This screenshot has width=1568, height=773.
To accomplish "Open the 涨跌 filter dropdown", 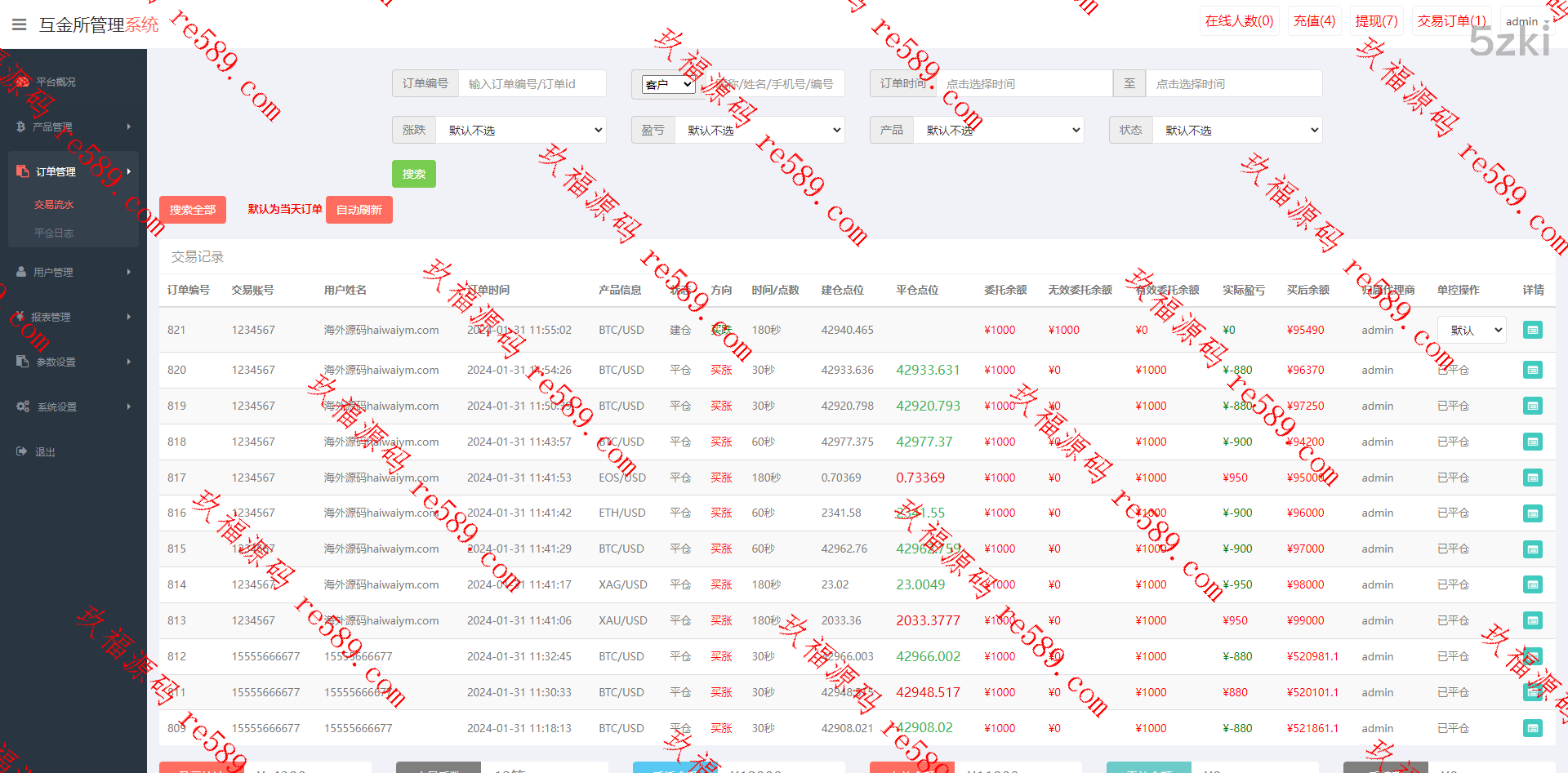I will click(x=521, y=130).
